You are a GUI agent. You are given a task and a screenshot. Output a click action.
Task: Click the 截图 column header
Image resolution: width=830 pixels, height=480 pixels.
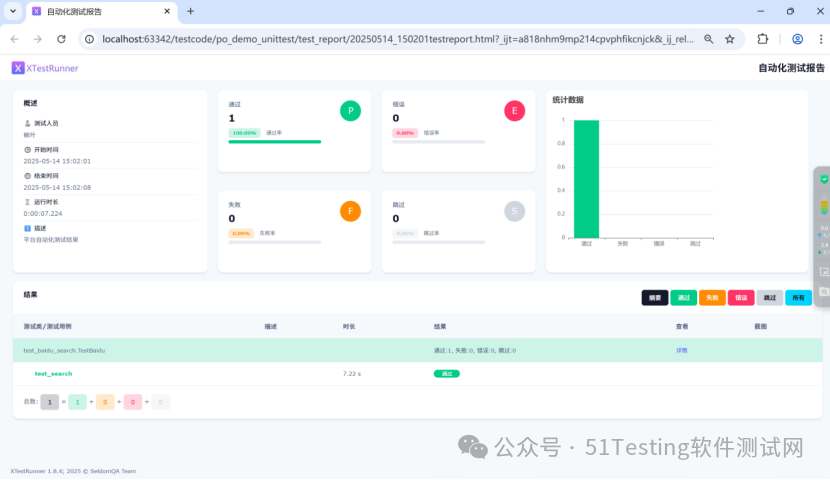(761, 327)
